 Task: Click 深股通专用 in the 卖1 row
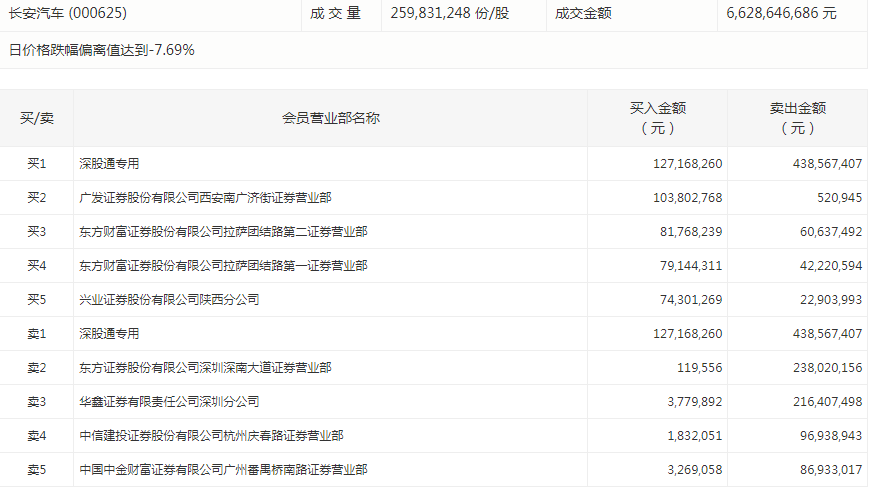coord(109,334)
